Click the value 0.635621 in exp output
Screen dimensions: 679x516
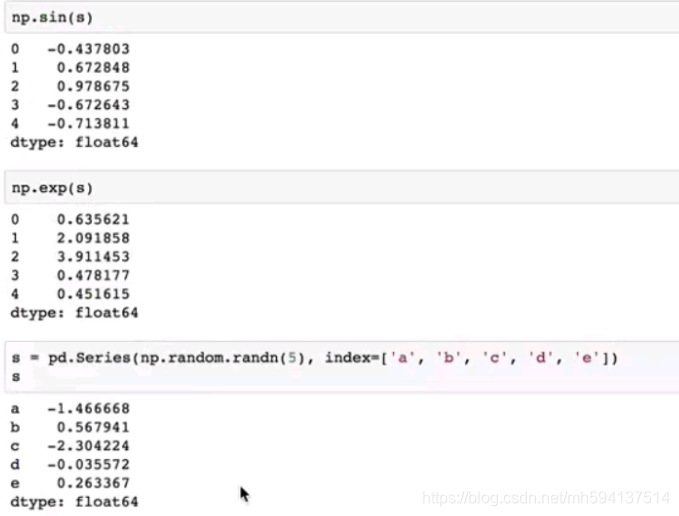[93, 219]
